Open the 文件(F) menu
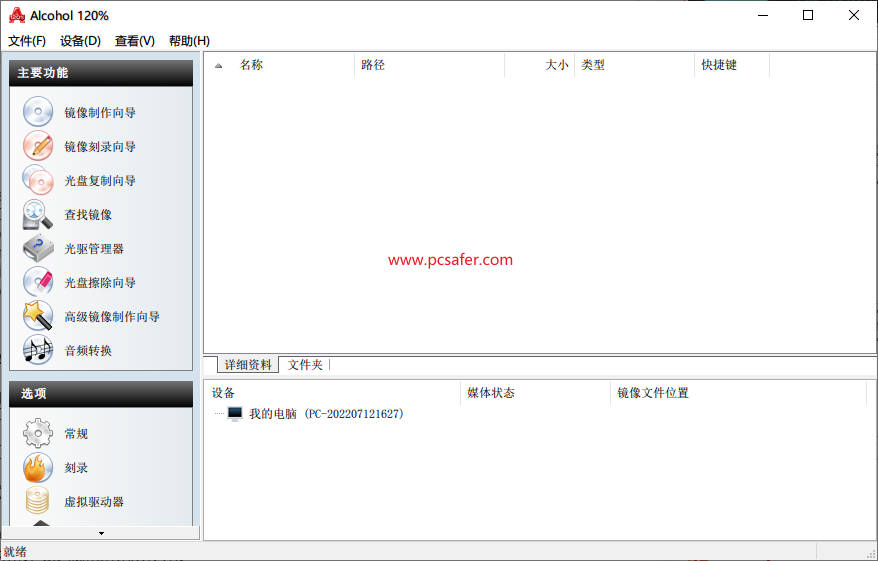The image size is (878, 561). (27, 41)
